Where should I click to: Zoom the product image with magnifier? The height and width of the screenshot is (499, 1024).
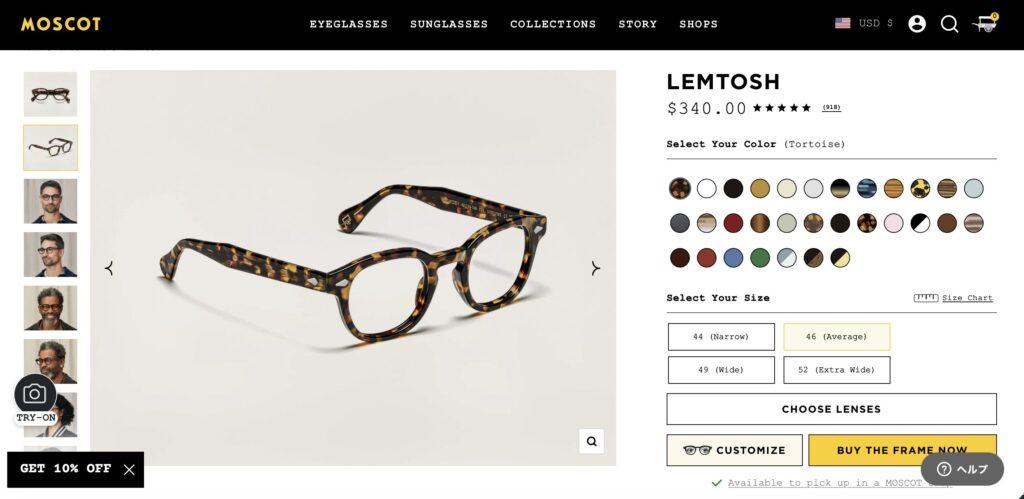pyautogui.click(x=591, y=441)
